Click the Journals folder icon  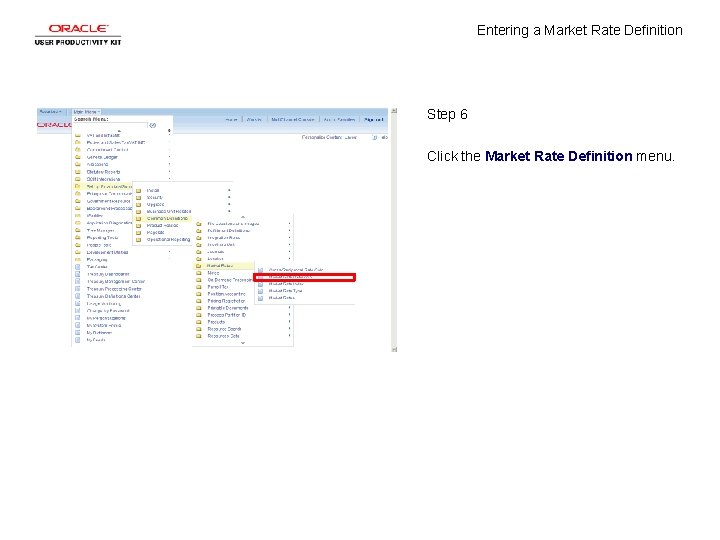[x=199, y=252]
